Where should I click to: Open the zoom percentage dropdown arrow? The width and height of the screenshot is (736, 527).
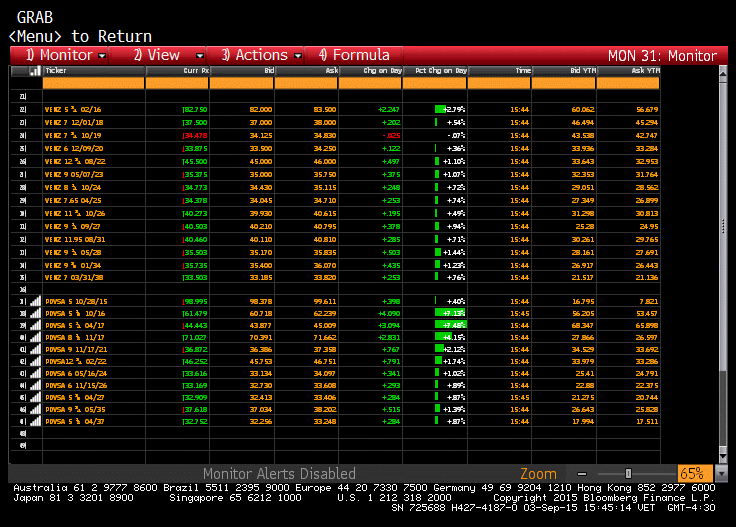click(x=721, y=474)
